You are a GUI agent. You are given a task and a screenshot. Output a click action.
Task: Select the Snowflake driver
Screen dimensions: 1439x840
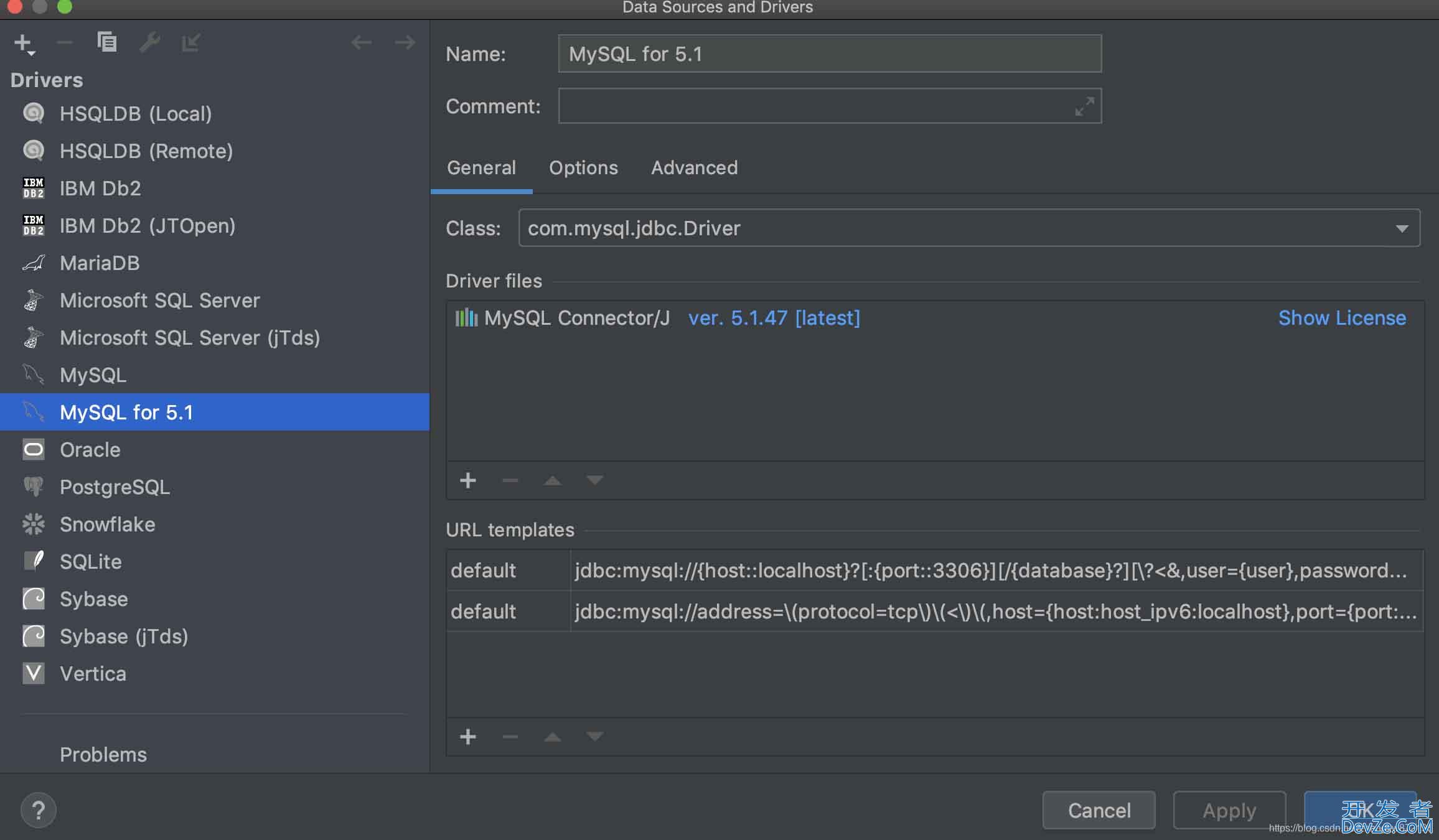(215, 524)
